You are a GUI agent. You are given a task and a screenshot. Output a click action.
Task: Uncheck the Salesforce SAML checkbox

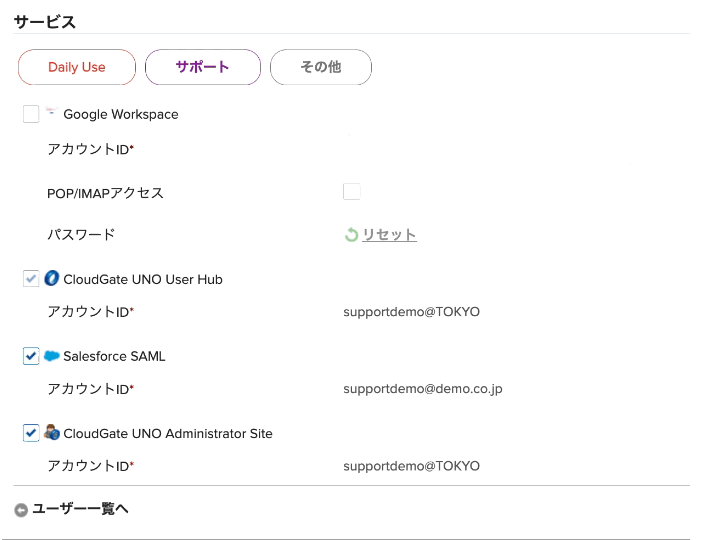pyautogui.click(x=31, y=356)
